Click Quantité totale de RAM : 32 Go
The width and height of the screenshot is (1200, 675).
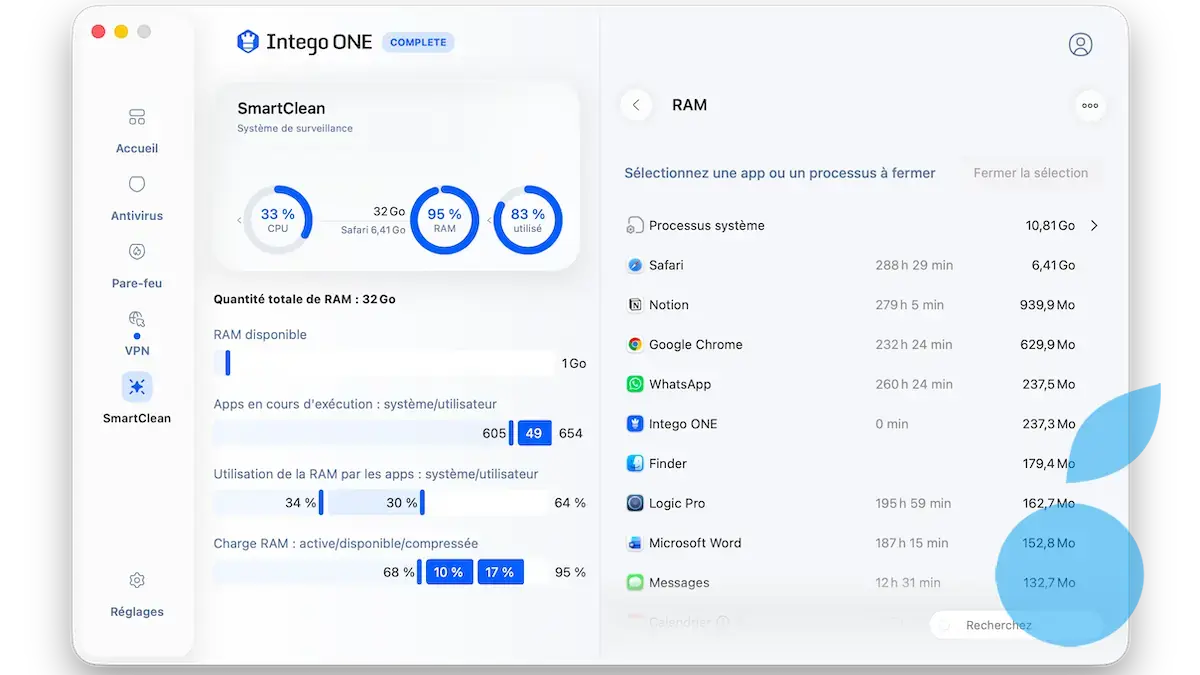pyautogui.click(x=305, y=299)
